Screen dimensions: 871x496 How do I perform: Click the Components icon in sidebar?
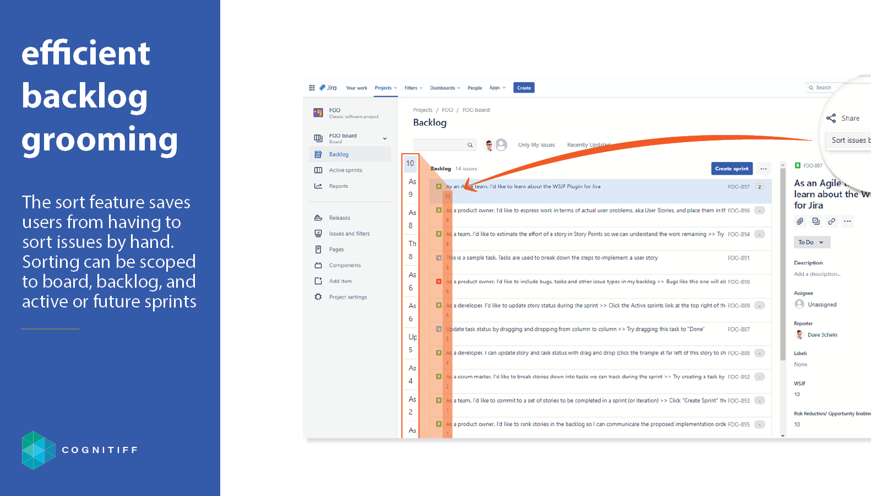(x=318, y=265)
